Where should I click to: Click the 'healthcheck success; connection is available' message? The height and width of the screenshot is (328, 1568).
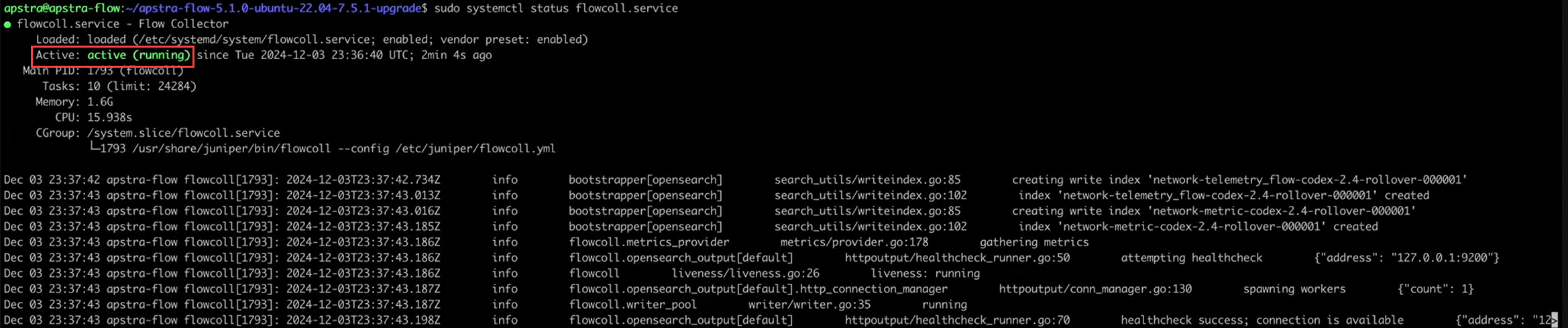click(x=1262, y=320)
